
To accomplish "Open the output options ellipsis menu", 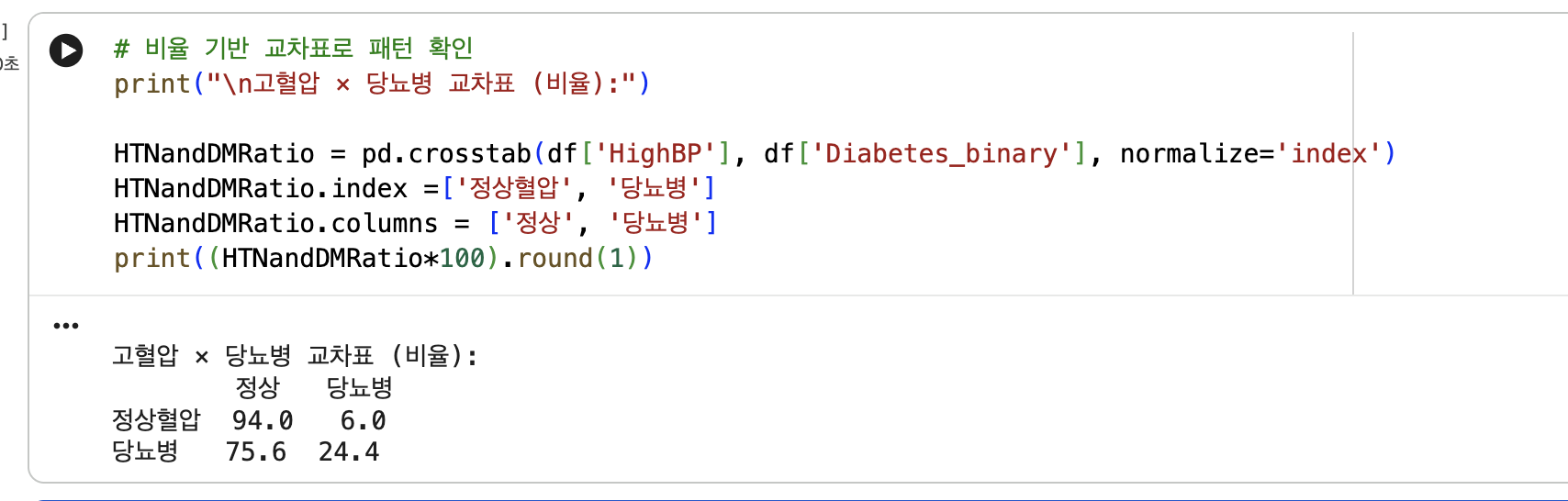I will (66, 326).
